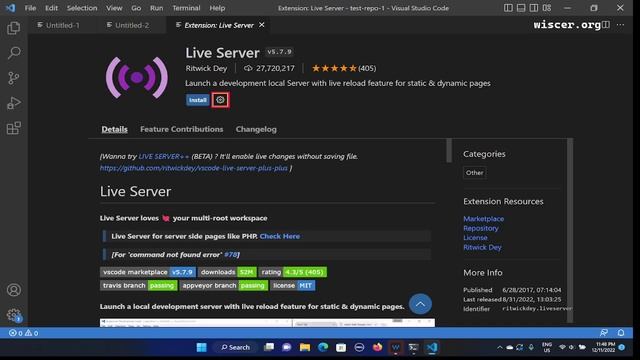This screenshot has height=360, width=640.
Task: Open the vscode-live-server-plus-plus GitHub URL
Action: (x=193, y=168)
